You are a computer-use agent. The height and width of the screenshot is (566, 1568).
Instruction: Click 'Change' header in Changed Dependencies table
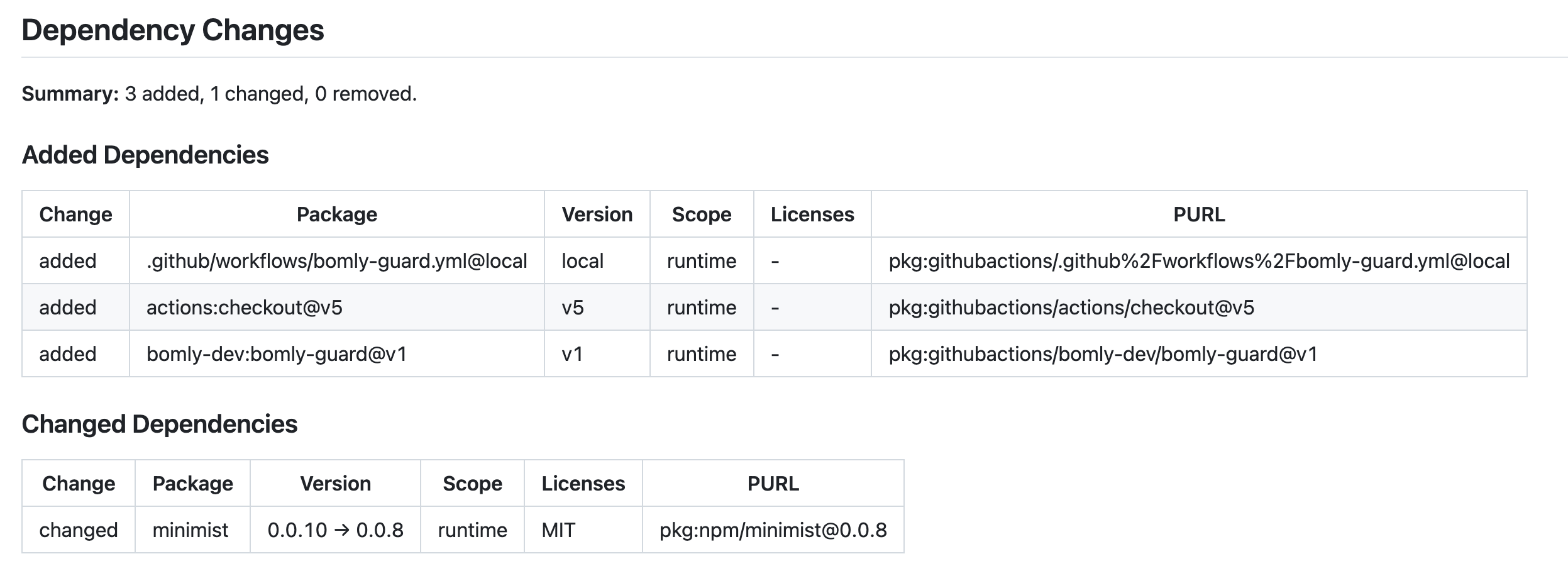pyautogui.click(x=79, y=484)
